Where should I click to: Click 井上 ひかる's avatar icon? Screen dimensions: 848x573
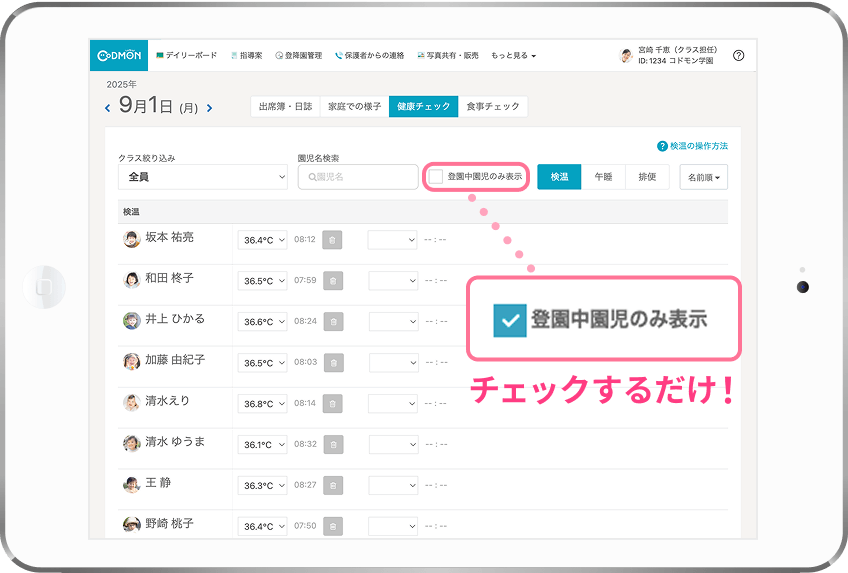point(131,320)
